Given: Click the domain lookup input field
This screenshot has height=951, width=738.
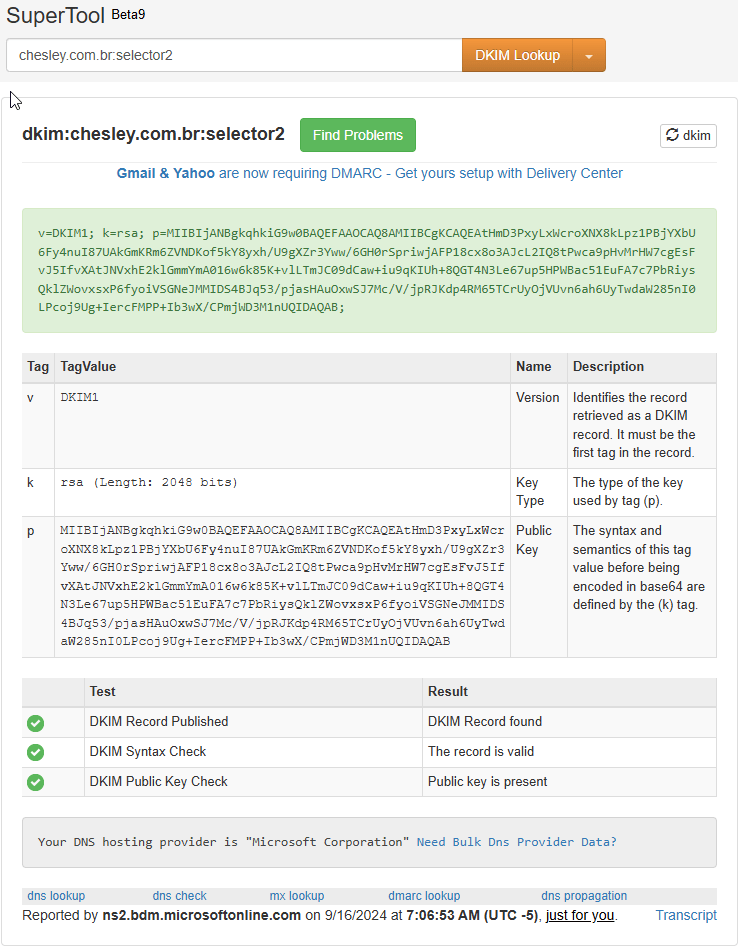Looking at the screenshot, I should [x=234, y=55].
